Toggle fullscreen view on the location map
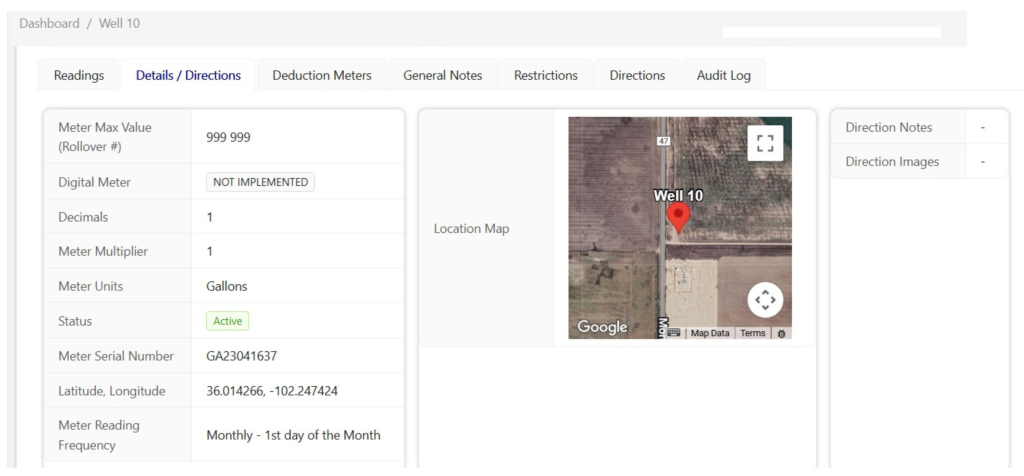The image size is (1024, 476). click(765, 143)
